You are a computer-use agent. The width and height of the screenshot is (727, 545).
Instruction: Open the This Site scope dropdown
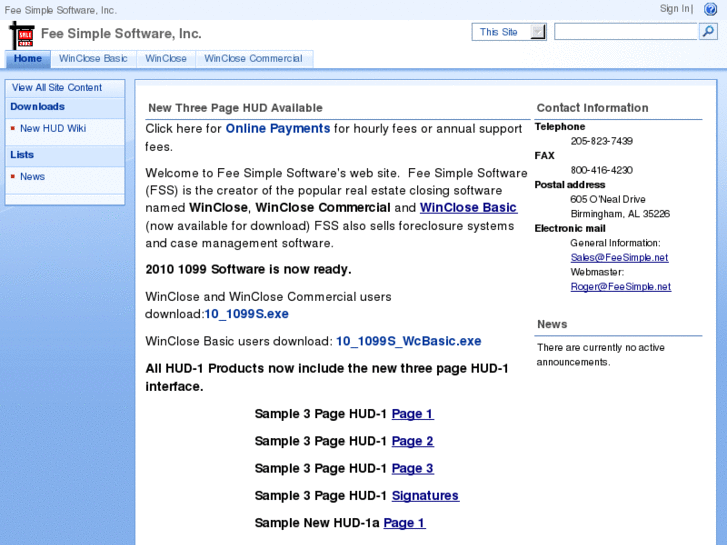tap(509, 32)
